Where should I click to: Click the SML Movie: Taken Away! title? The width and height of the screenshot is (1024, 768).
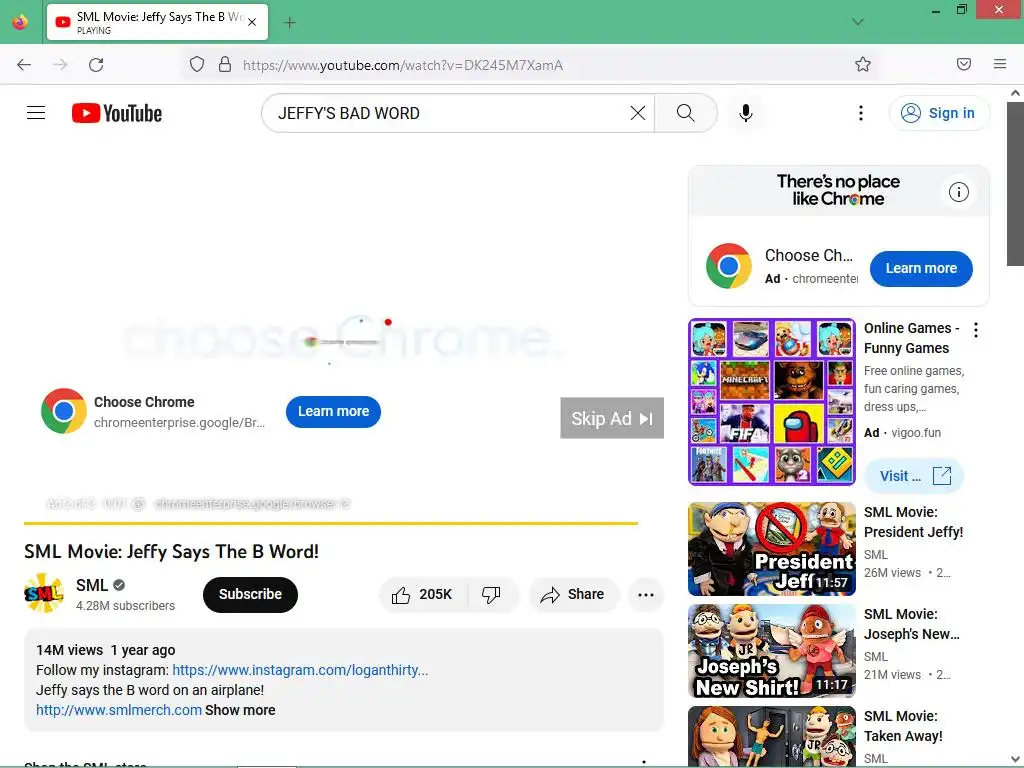coord(903,726)
